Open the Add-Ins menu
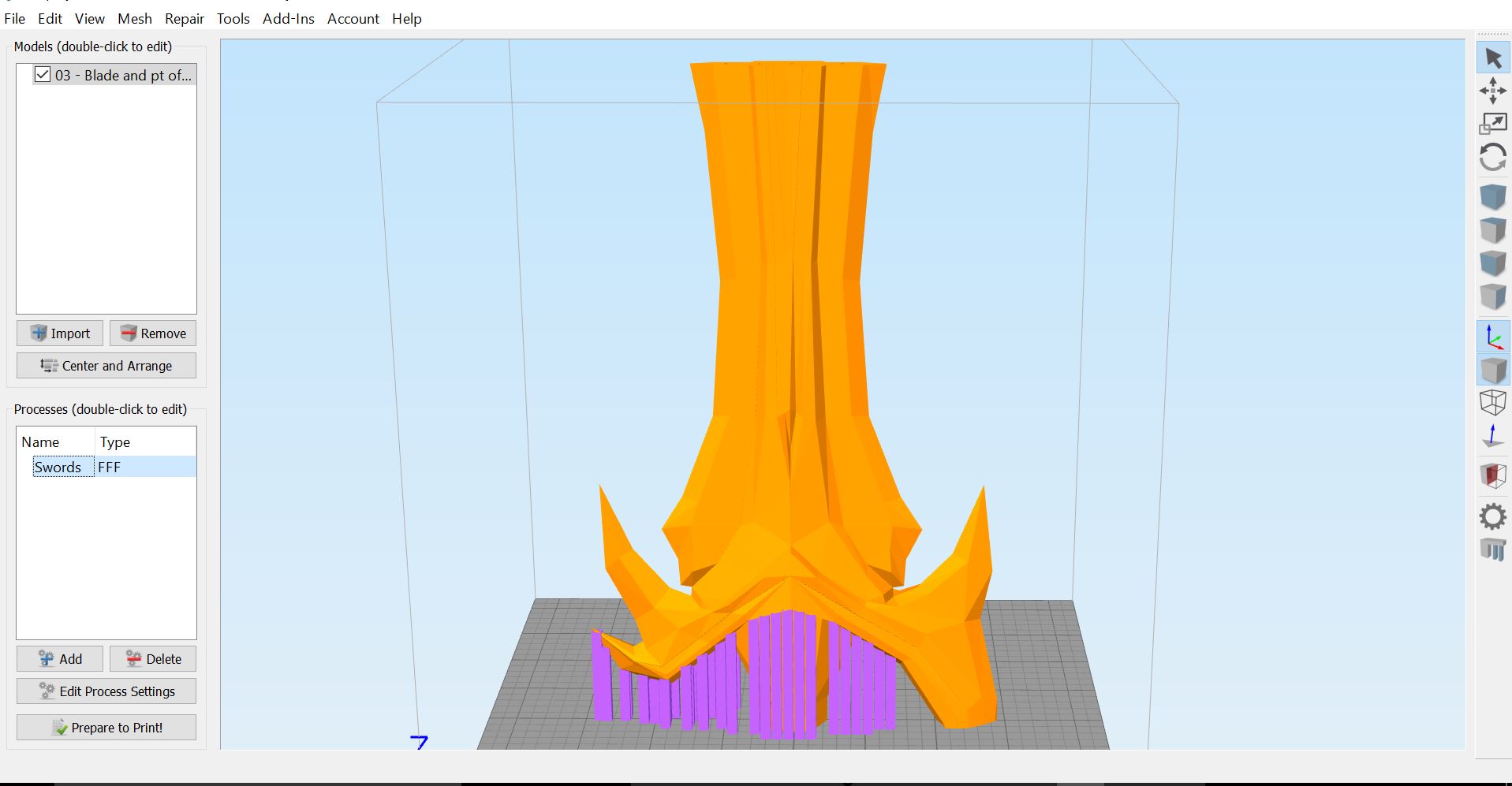 (289, 18)
